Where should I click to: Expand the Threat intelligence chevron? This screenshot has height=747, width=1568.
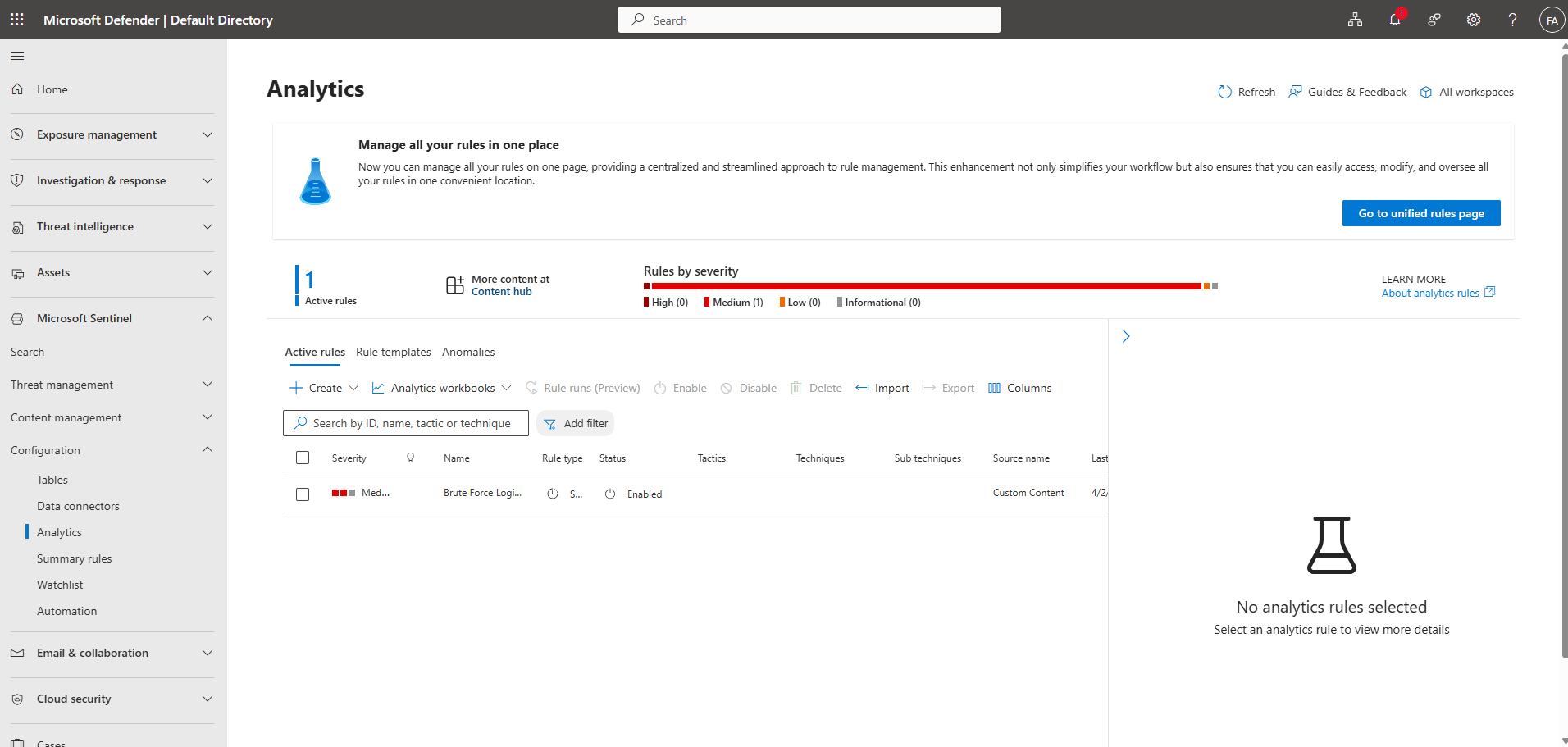pos(207,226)
